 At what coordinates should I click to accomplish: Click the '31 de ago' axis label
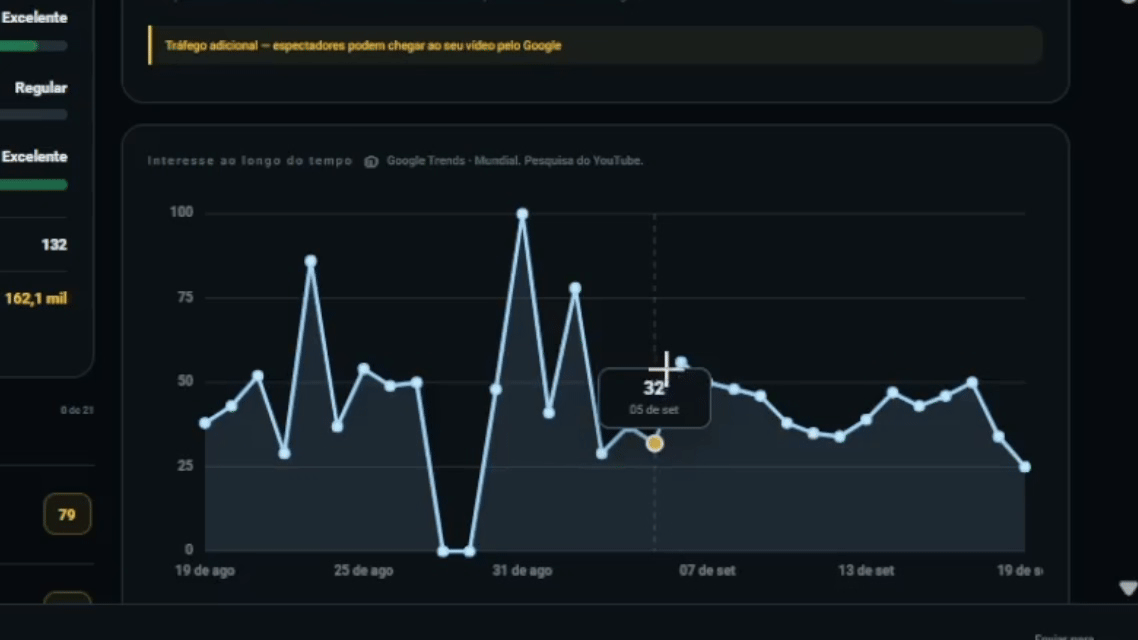[523, 570]
